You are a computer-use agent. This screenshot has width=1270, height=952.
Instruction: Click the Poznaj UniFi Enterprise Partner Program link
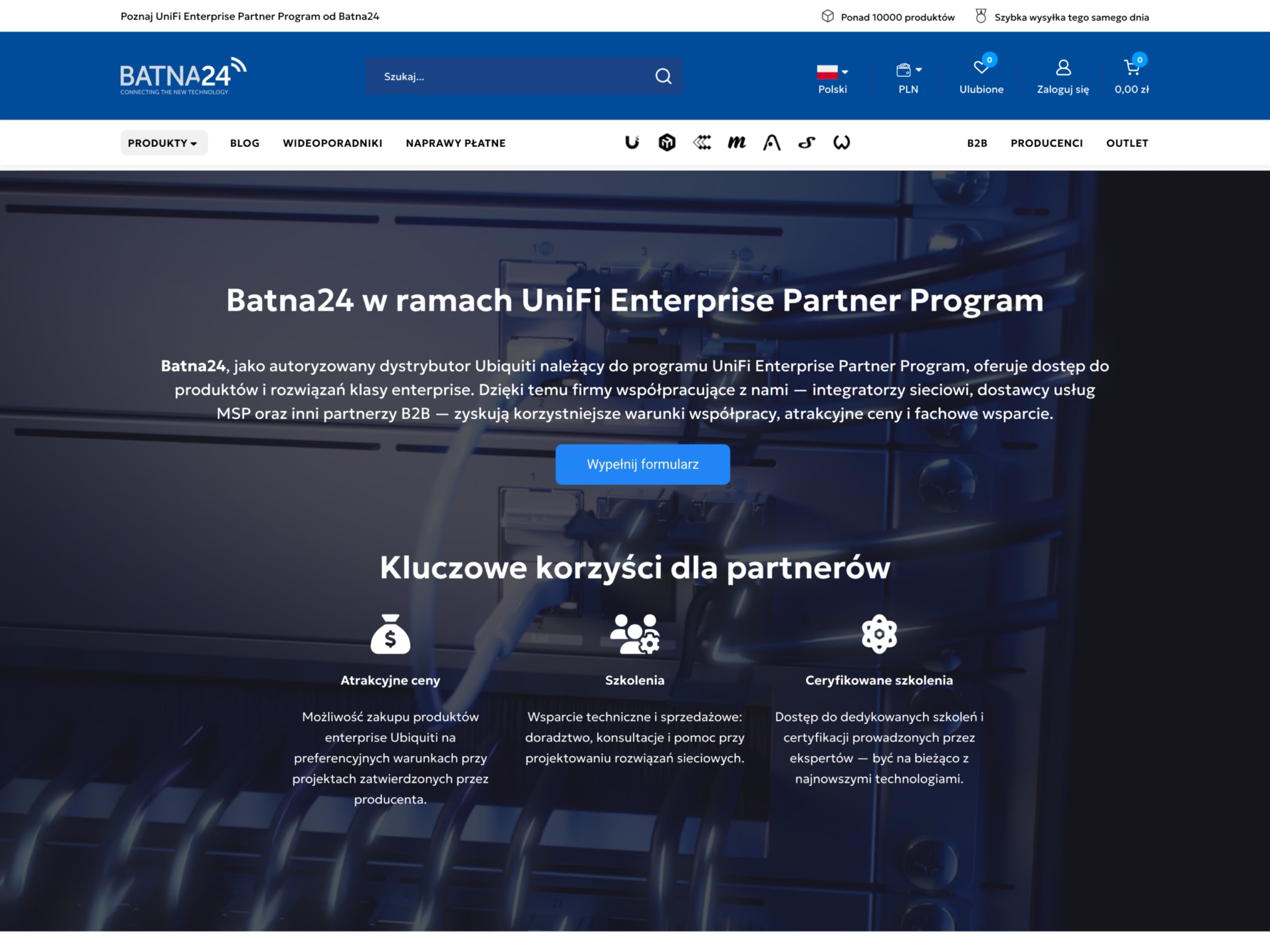pyautogui.click(x=250, y=17)
